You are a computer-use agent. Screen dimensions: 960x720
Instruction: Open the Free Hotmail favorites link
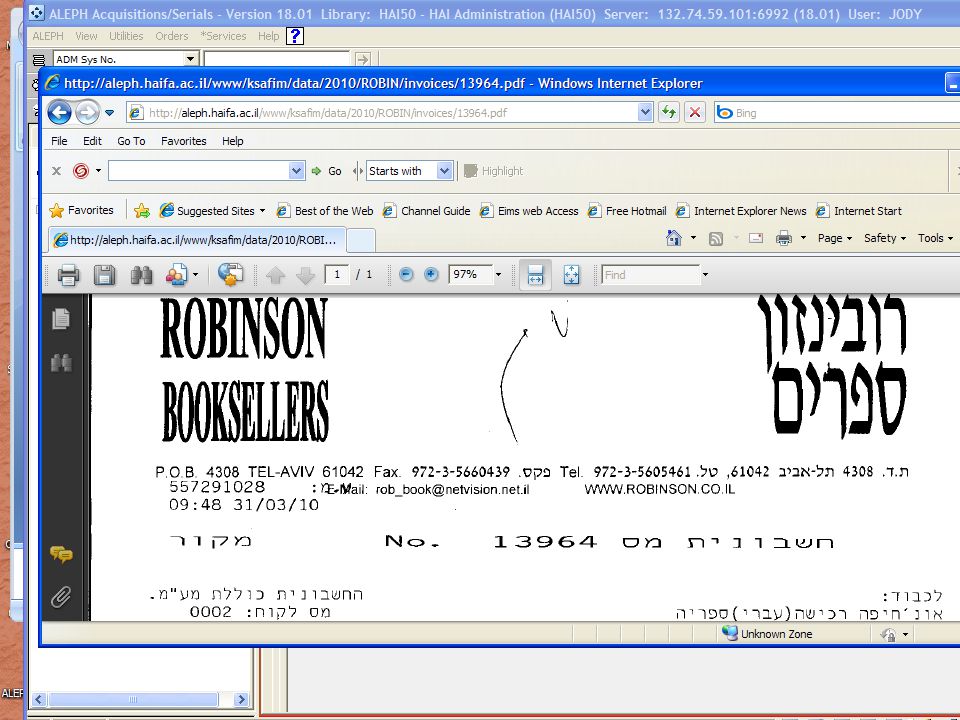tap(628, 211)
